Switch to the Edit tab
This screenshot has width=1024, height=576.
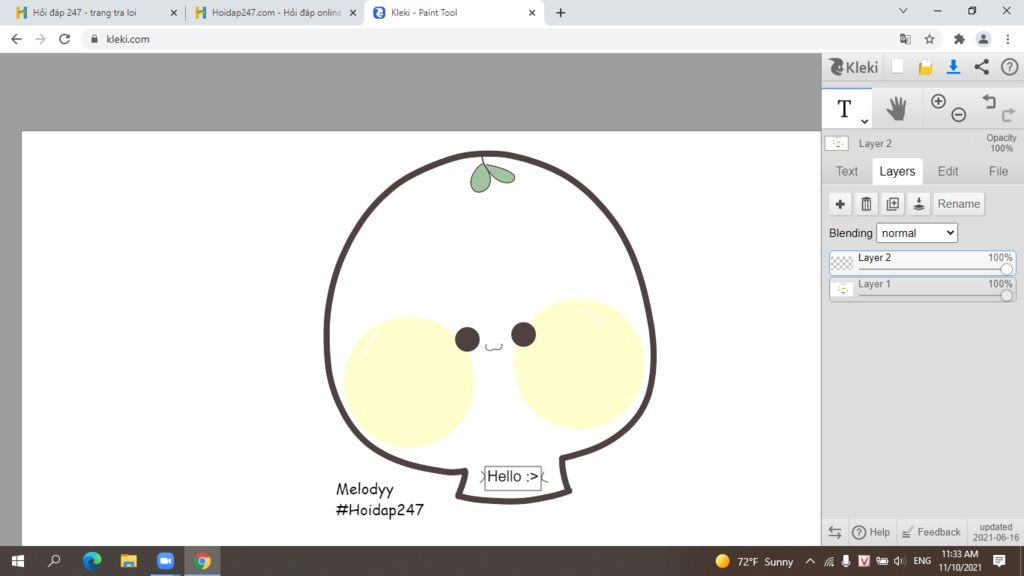point(948,171)
